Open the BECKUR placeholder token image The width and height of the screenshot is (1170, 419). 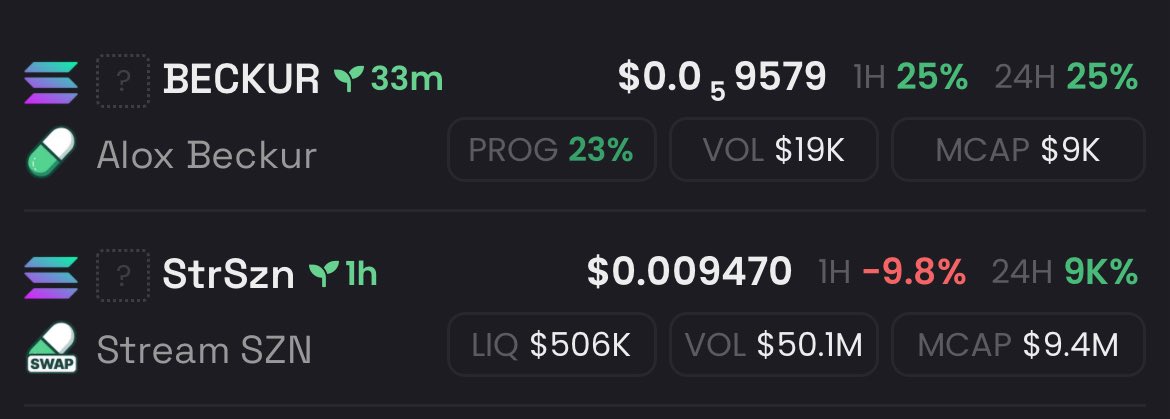coord(123,81)
